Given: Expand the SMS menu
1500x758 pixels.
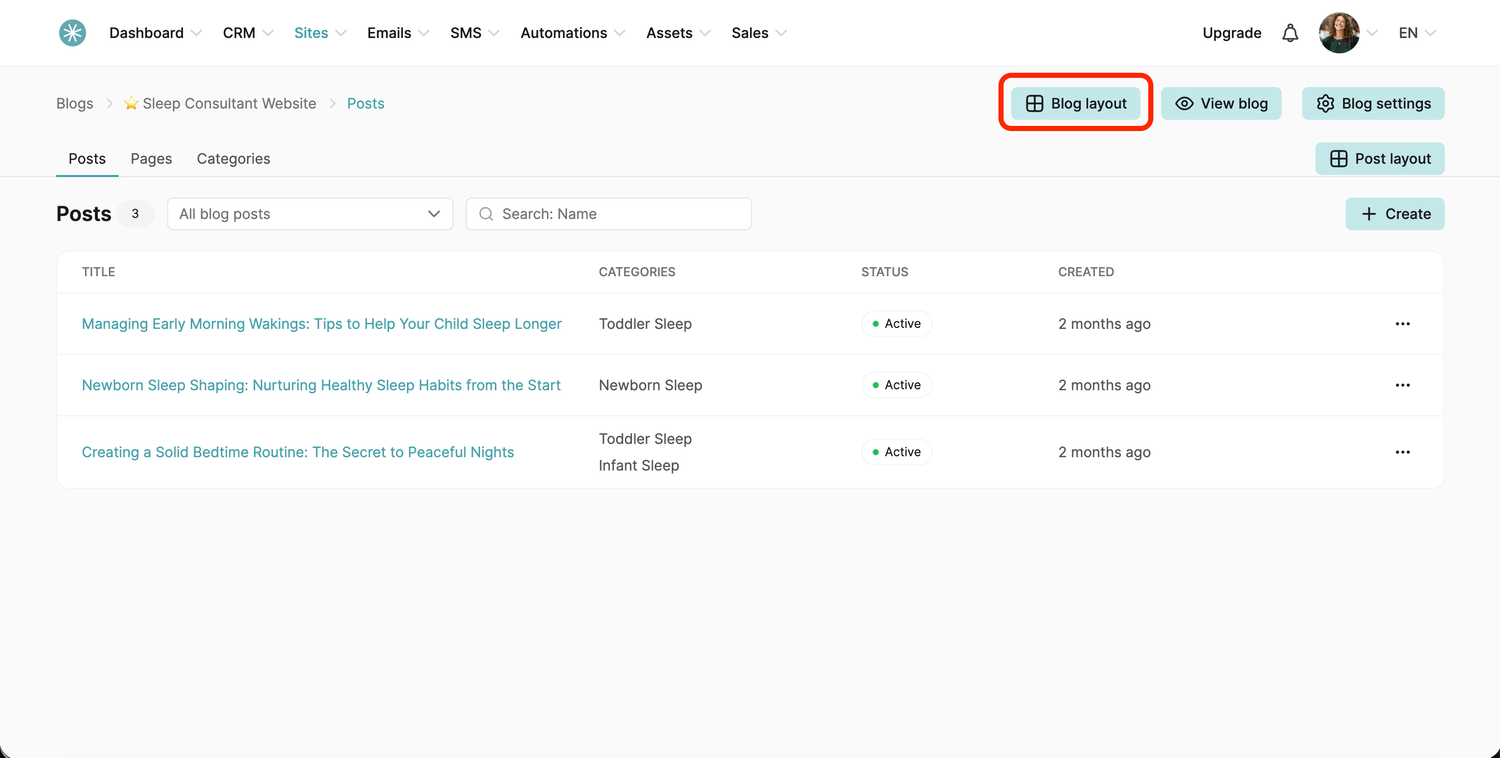Looking at the screenshot, I should pos(475,33).
